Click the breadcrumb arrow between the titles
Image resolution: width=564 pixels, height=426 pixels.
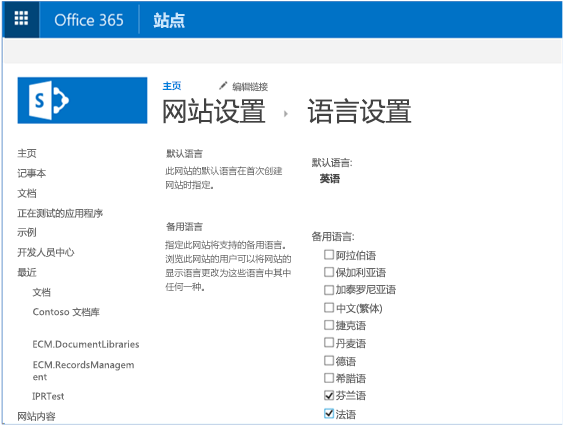286,114
